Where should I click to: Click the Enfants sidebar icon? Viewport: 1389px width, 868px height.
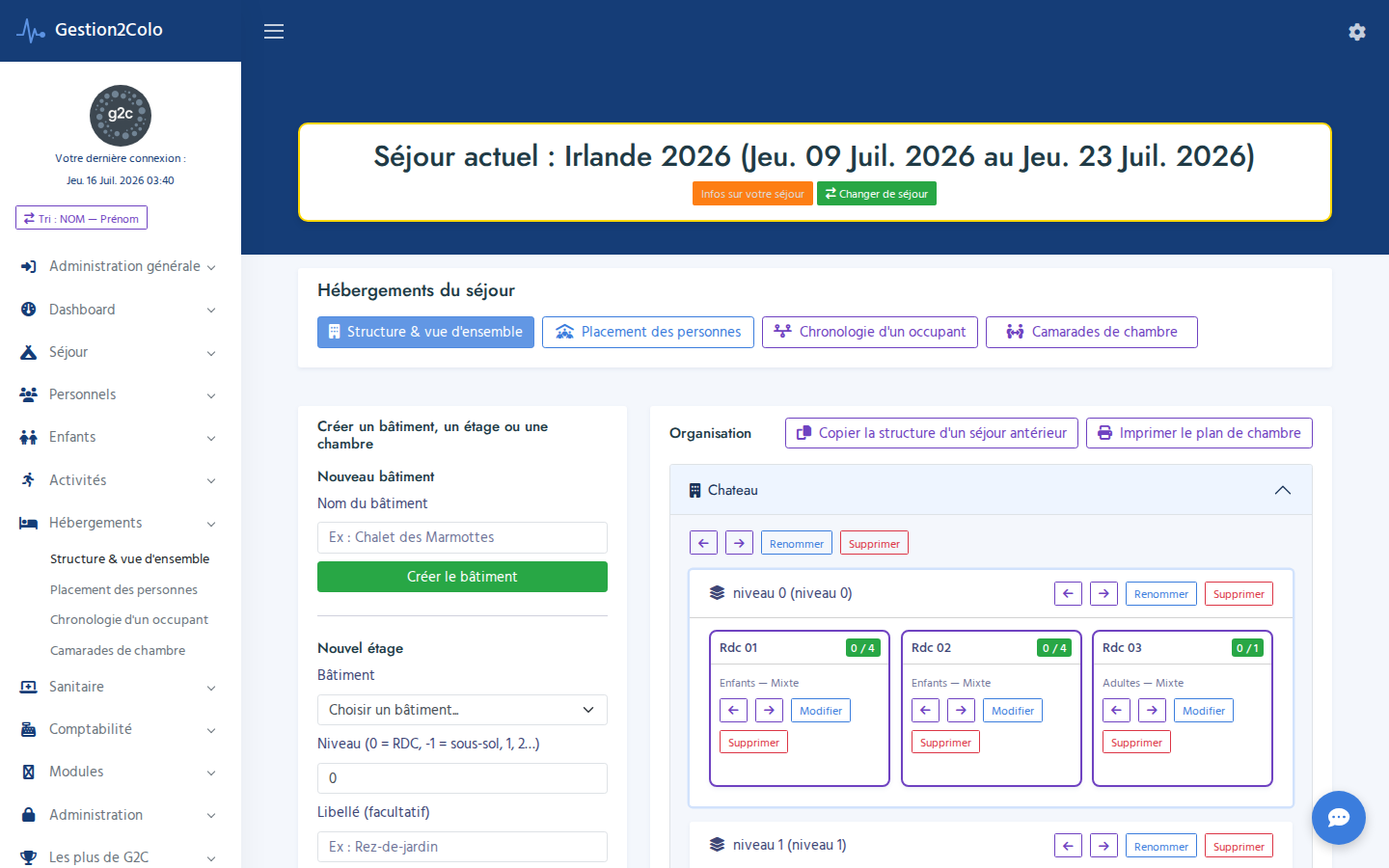(28, 437)
